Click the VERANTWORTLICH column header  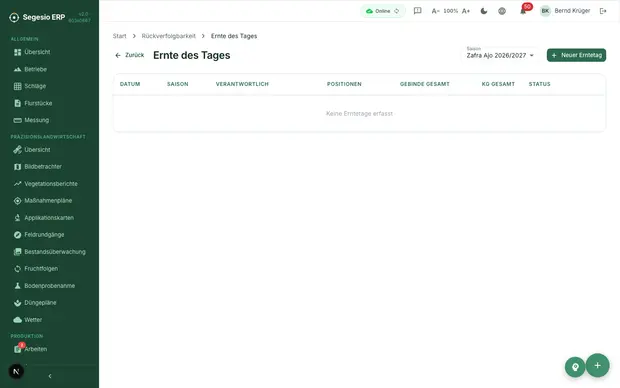[242, 84]
